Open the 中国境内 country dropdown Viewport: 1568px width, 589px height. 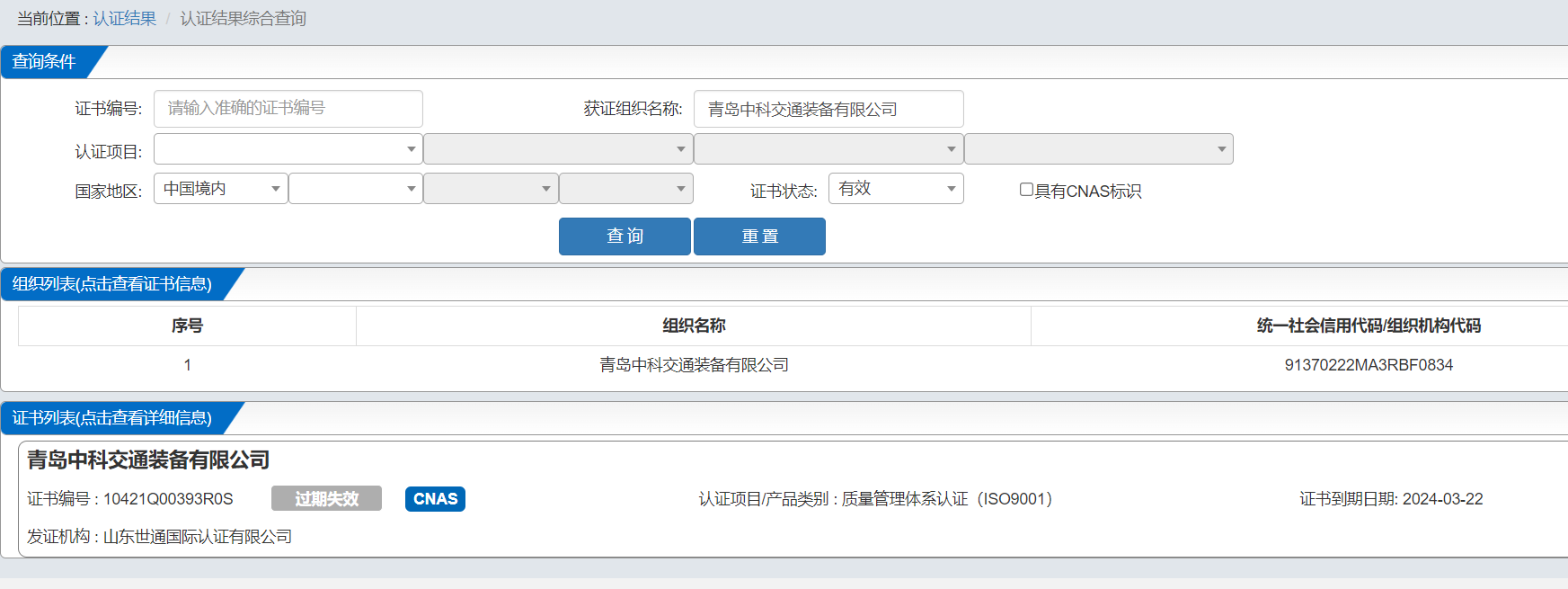[221, 189]
